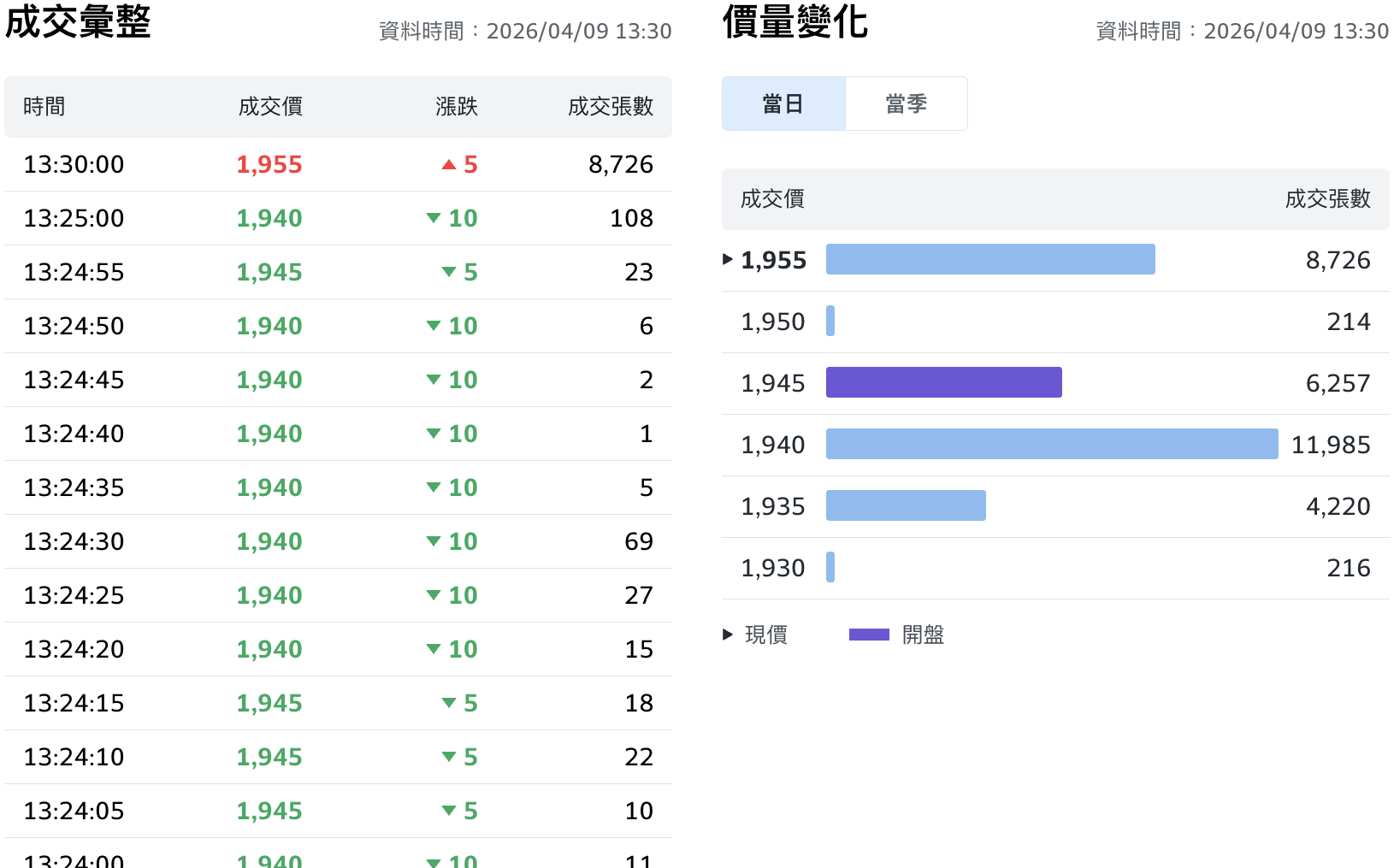Switch to the 當季 tab

pyautogui.click(x=906, y=103)
